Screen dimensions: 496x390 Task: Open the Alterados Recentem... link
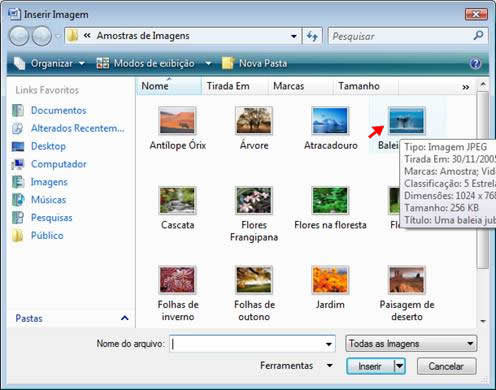coord(78,128)
